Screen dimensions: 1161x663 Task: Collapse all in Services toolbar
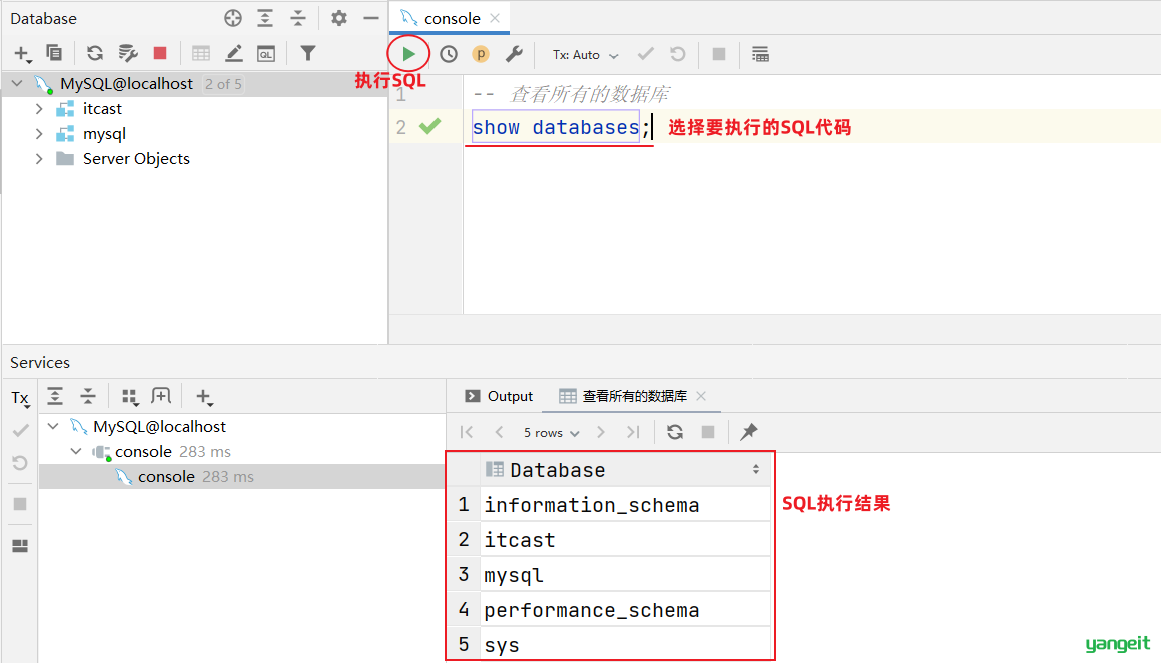click(x=88, y=396)
